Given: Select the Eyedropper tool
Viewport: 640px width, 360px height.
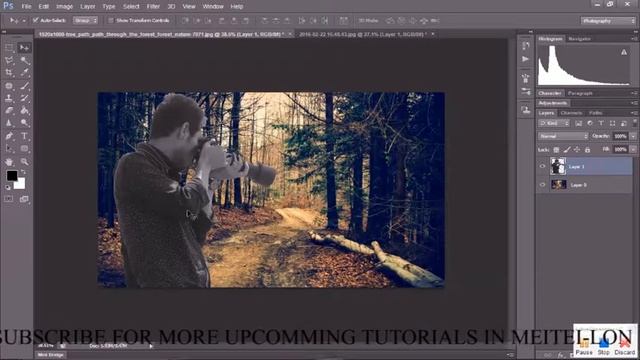Looking at the screenshot, I should (24, 73).
